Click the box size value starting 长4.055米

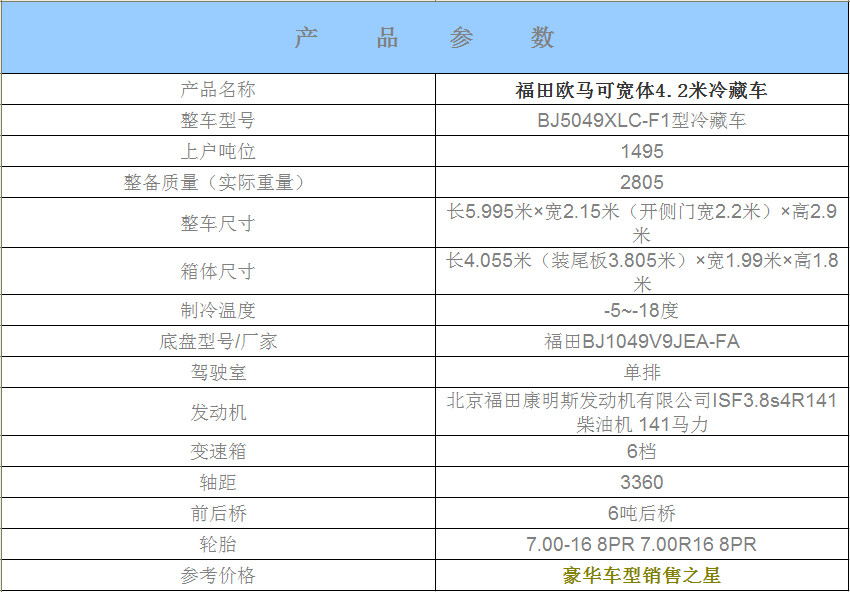(x=641, y=272)
